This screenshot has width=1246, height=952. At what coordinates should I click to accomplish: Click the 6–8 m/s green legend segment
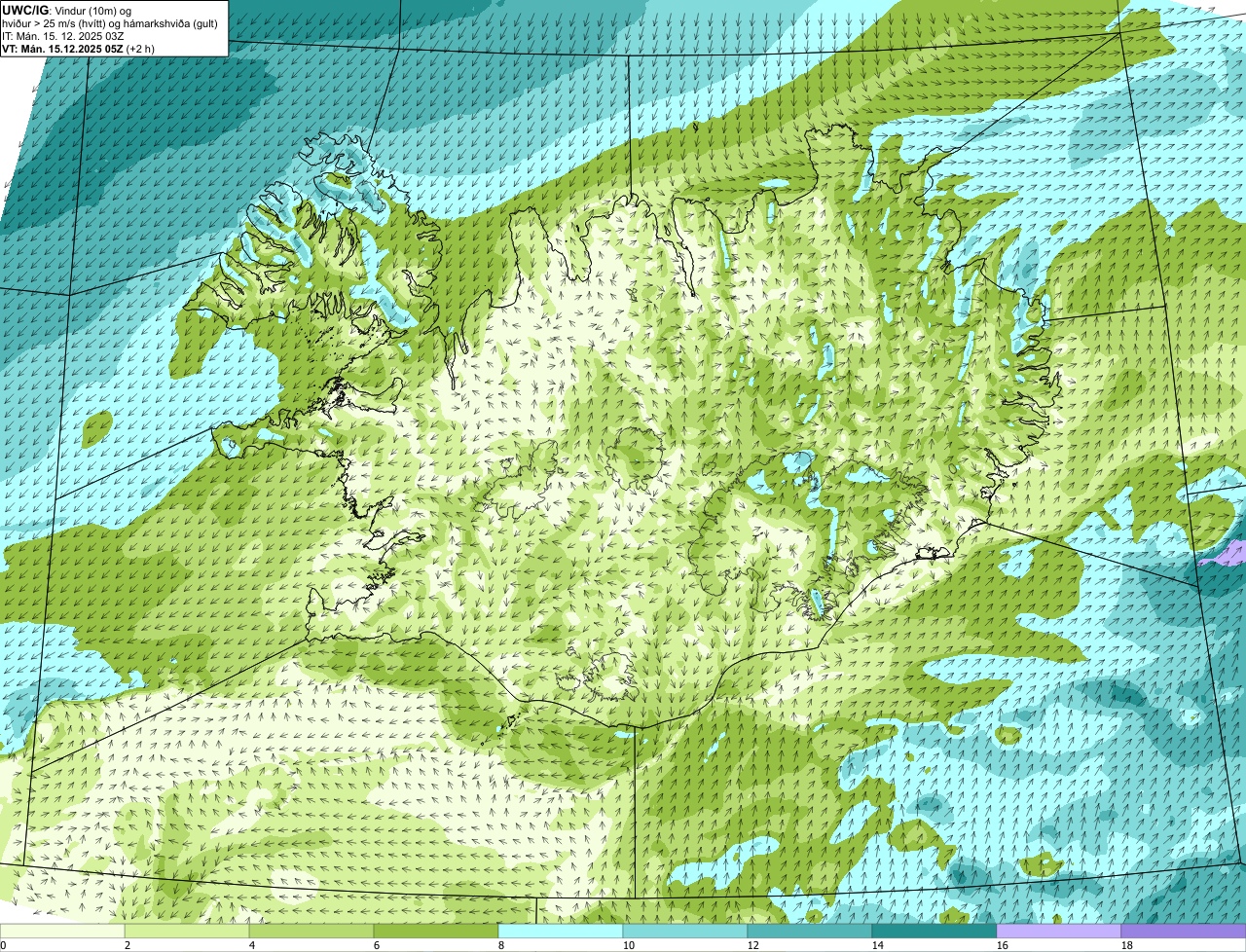(x=436, y=932)
